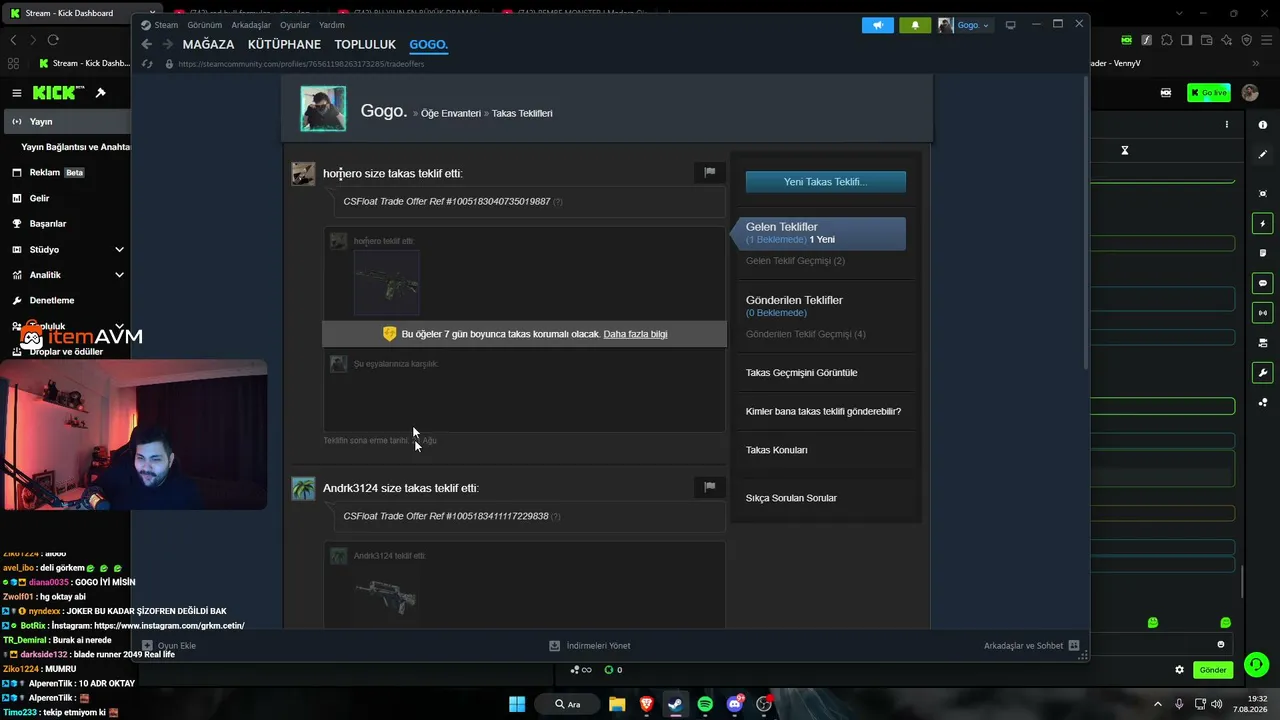
Task: Report Andrk3124's trade offer with flag icon
Action: click(710, 487)
